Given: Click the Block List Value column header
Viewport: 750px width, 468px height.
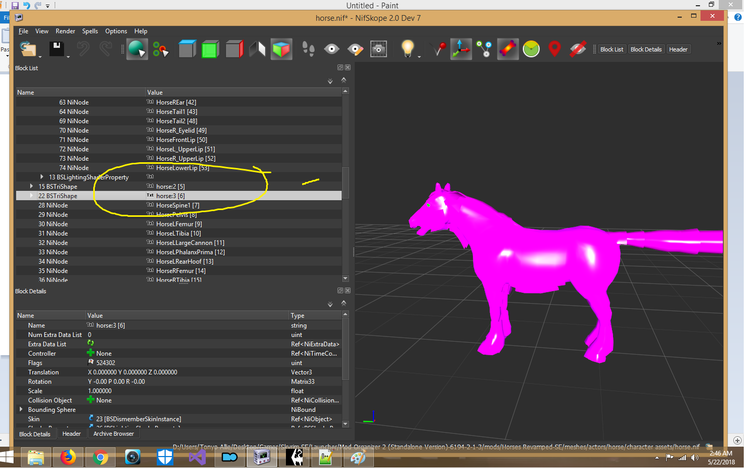Looking at the screenshot, I should (243, 92).
